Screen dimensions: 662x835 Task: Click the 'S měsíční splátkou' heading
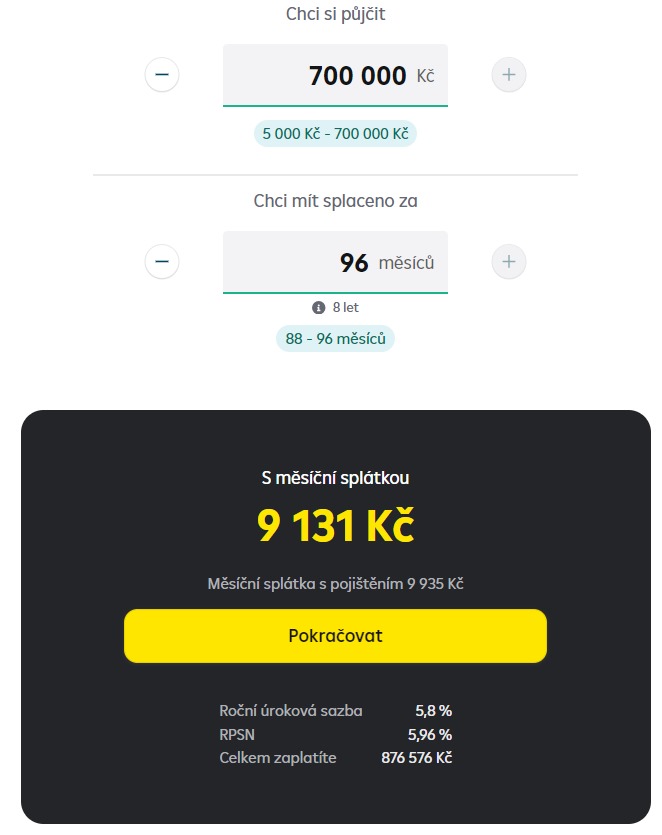[335, 478]
